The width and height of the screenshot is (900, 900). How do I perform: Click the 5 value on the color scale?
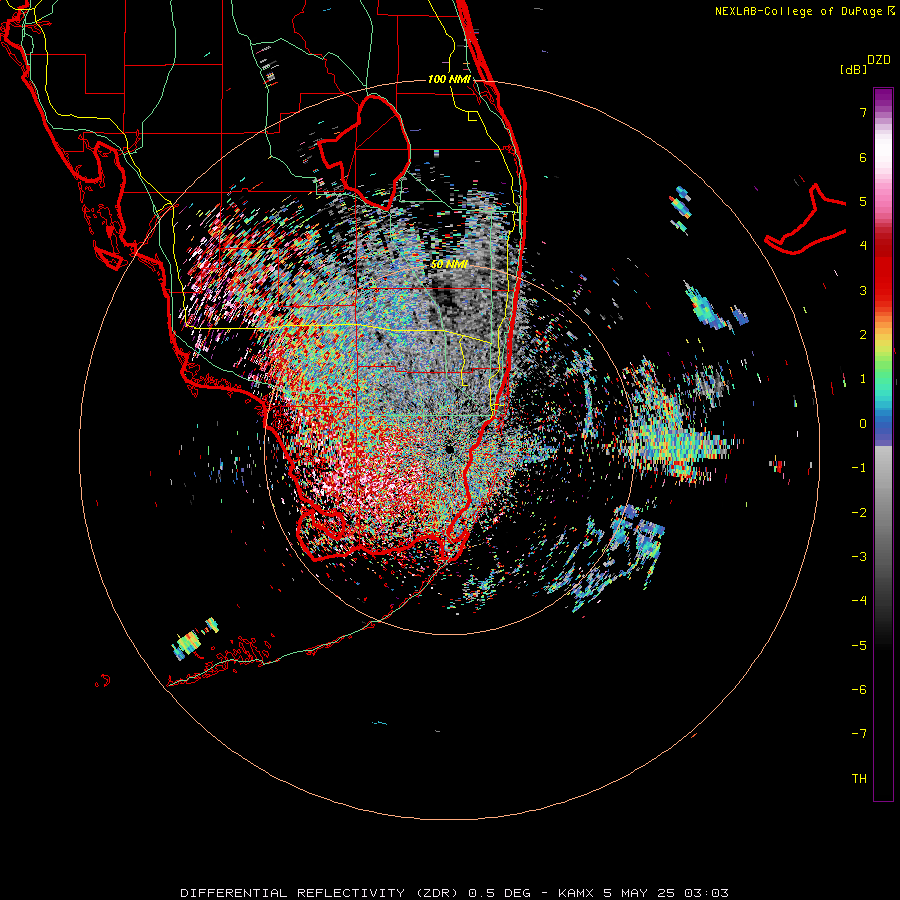coord(863,201)
